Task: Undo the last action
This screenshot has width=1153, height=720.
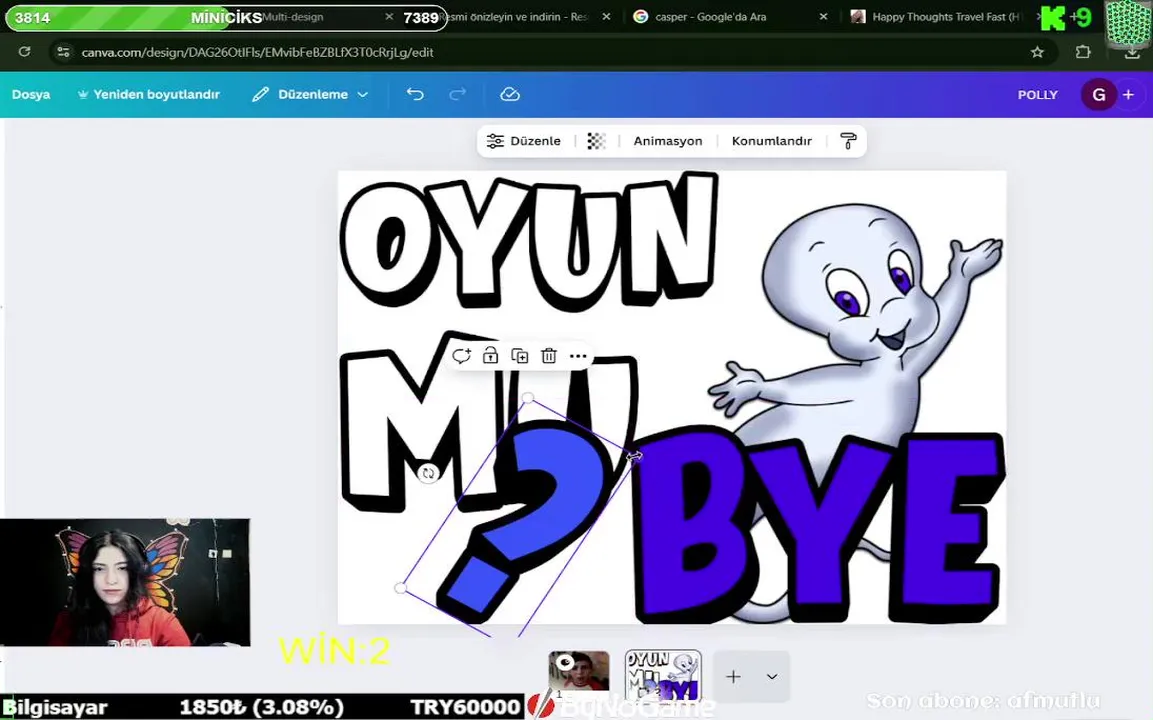Action: [x=415, y=94]
